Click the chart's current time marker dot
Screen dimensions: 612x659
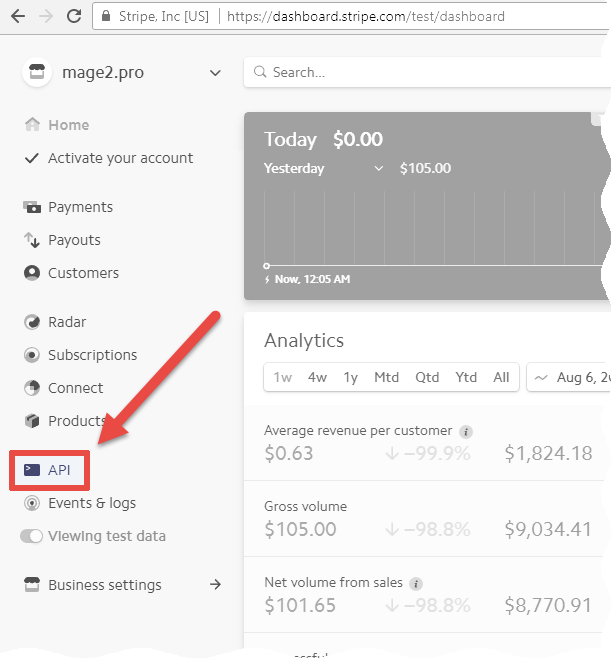(x=266, y=266)
